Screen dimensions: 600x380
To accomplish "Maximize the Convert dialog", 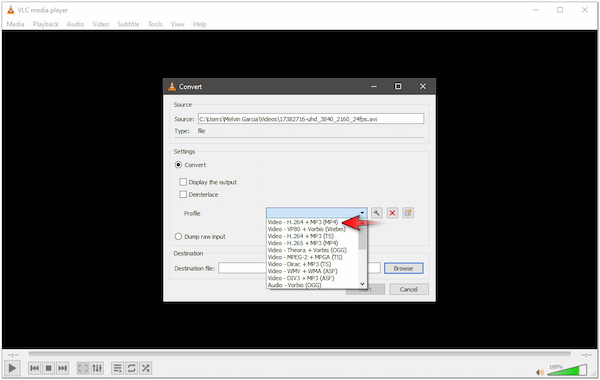I will click(x=398, y=86).
